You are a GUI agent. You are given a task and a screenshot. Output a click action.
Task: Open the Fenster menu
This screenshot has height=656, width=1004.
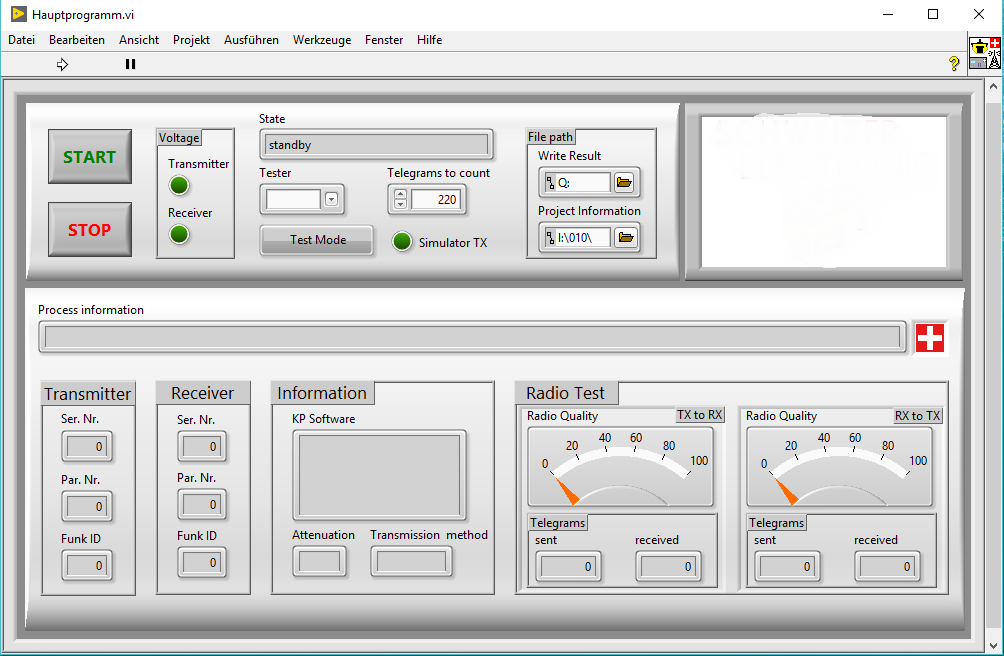pyautogui.click(x=384, y=40)
